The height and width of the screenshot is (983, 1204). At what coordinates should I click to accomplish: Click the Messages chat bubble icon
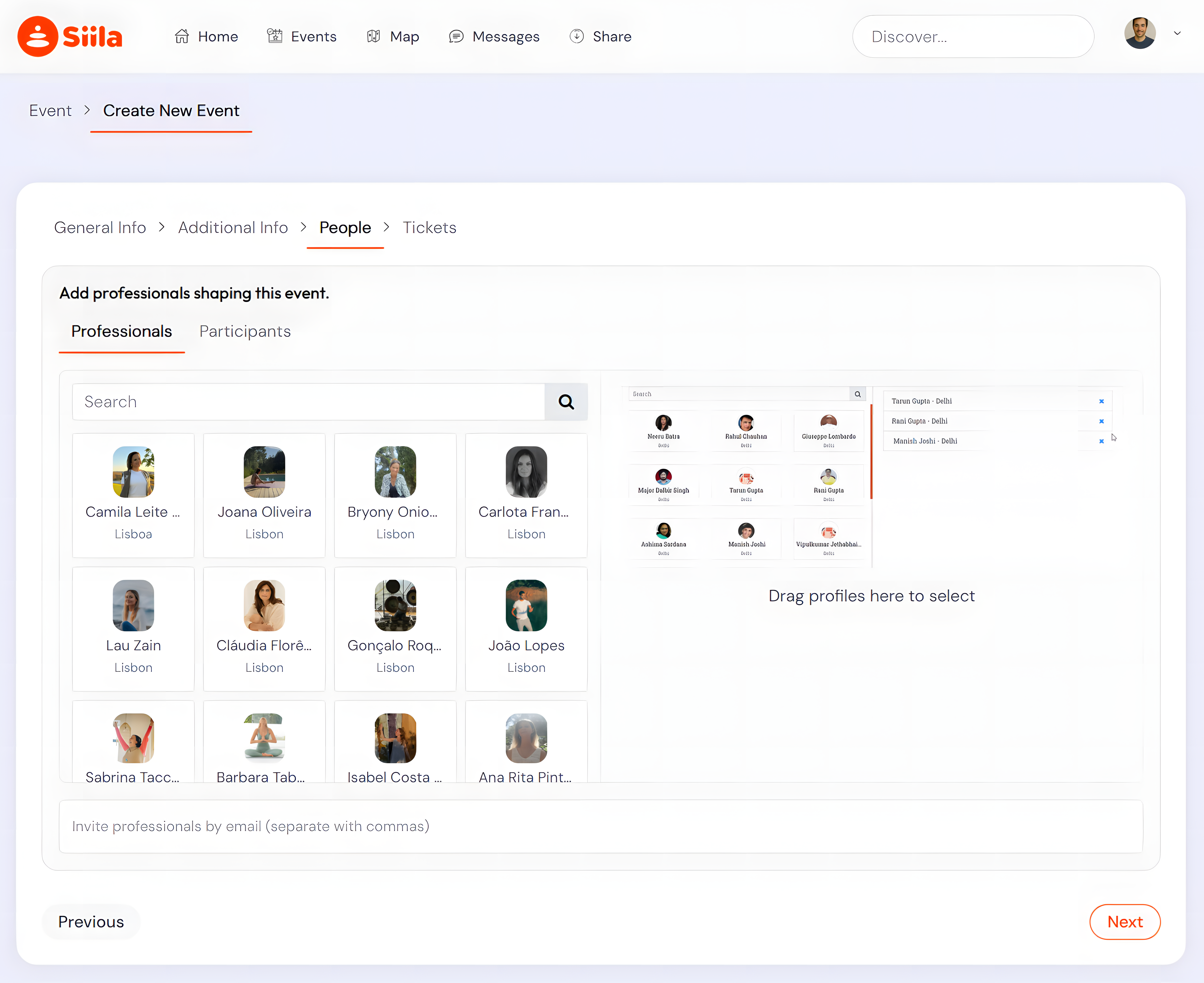click(x=456, y=36)
